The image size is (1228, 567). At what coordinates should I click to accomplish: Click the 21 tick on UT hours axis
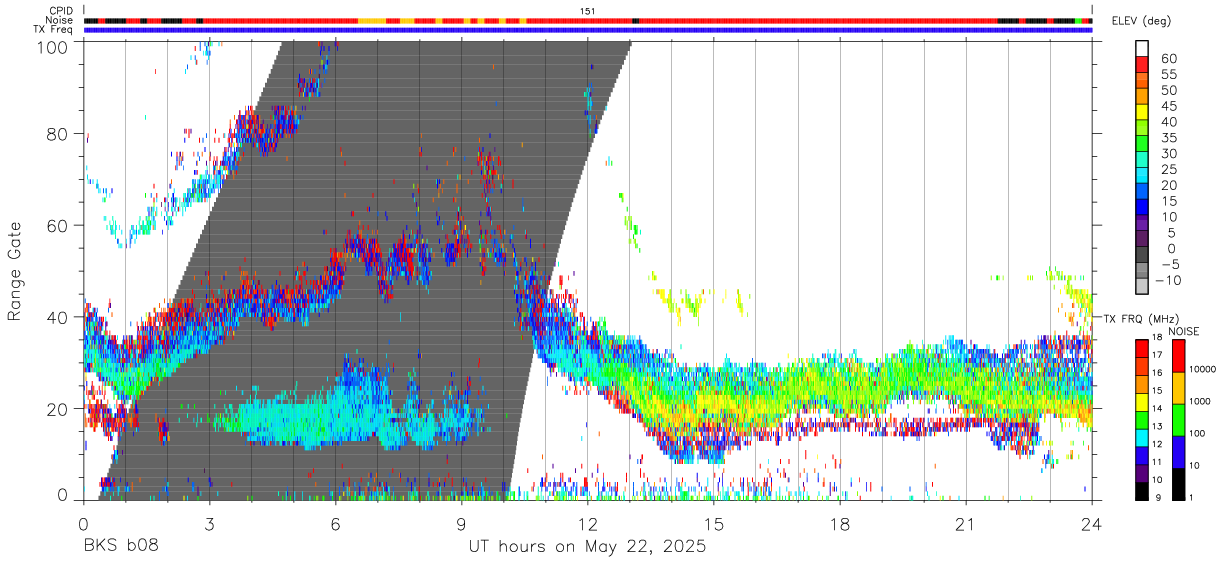(x=966, y=523)
